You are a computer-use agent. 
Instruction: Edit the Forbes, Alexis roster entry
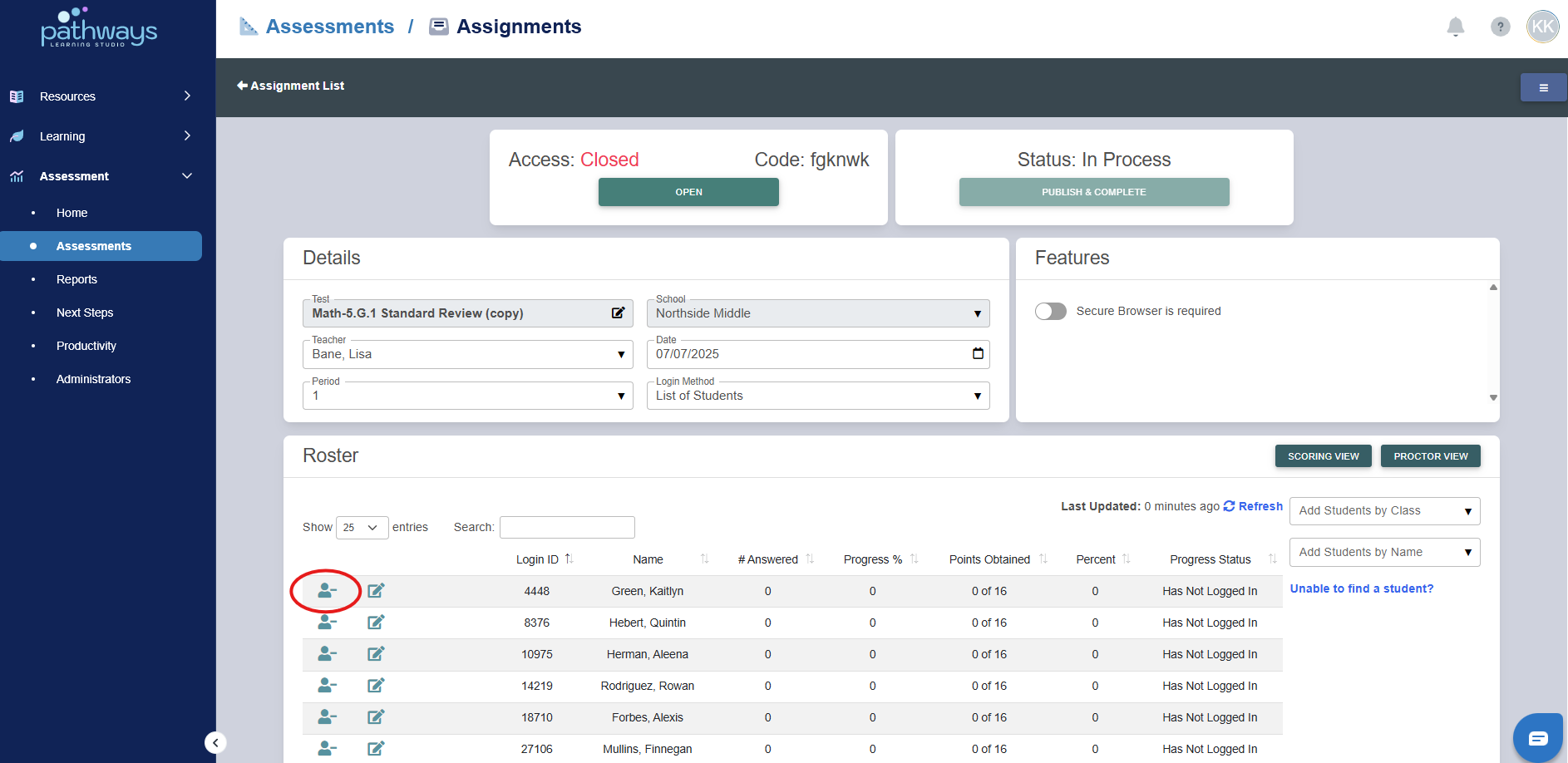376,717
